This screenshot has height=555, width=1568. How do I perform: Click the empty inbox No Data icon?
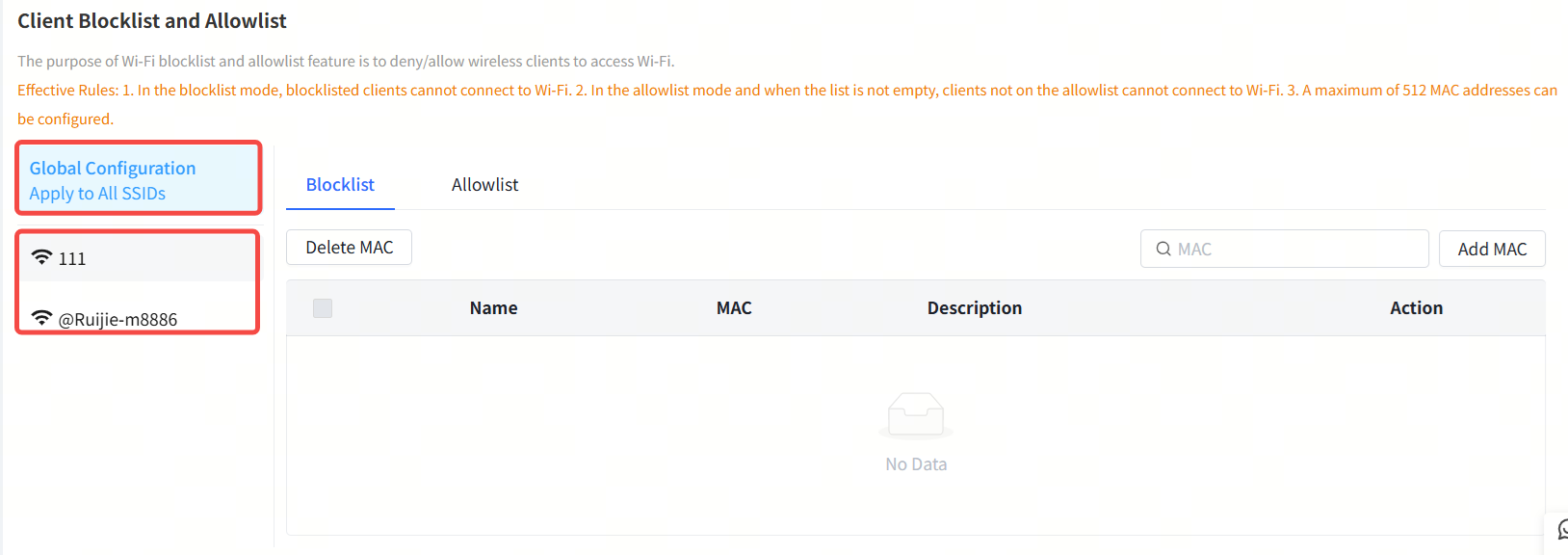(916, 416)
